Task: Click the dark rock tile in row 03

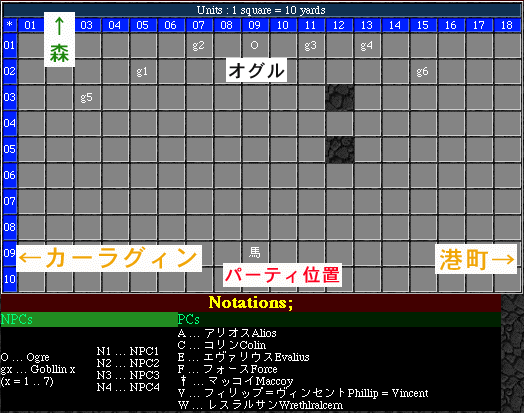Action: (340, 98)
